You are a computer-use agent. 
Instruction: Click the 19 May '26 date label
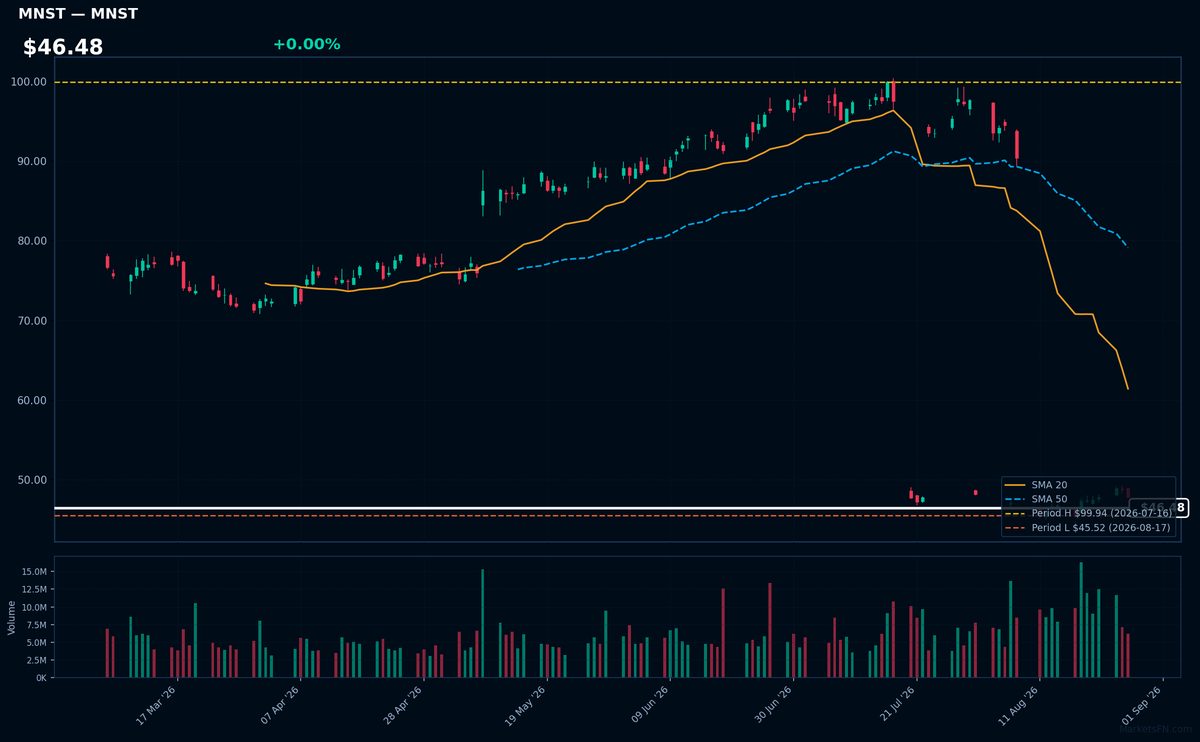coord(527,704)
